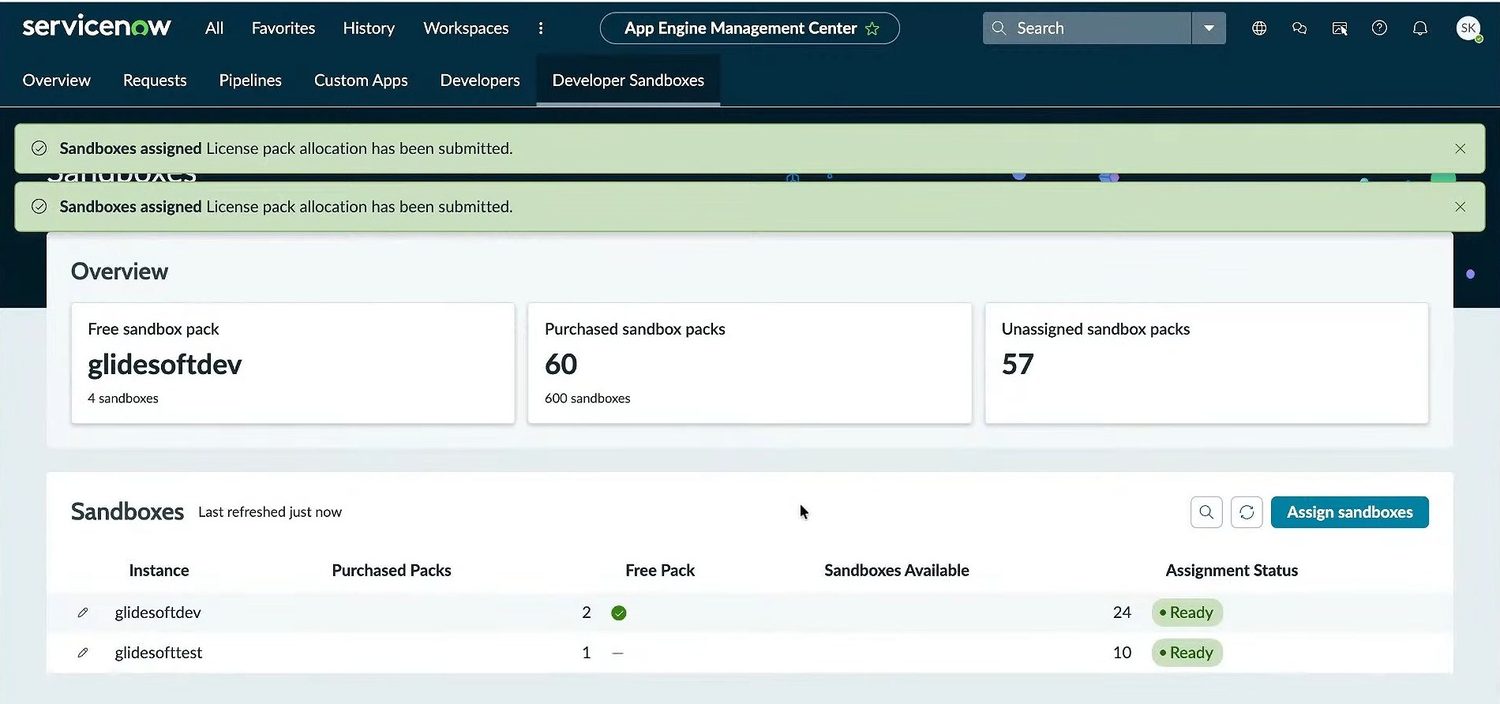Open the Favorites menu

[x=283, y=28]
